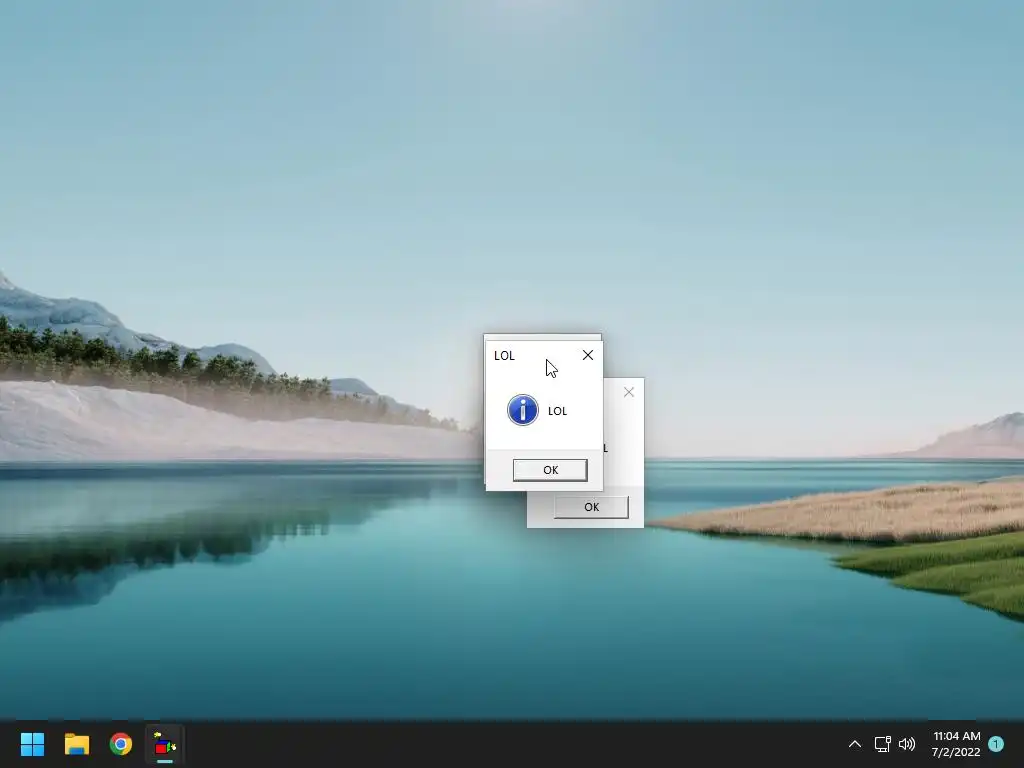Open the Windows Start menu
The width and height of the screenshot is (1024, 768).
[x=32, y=744]
